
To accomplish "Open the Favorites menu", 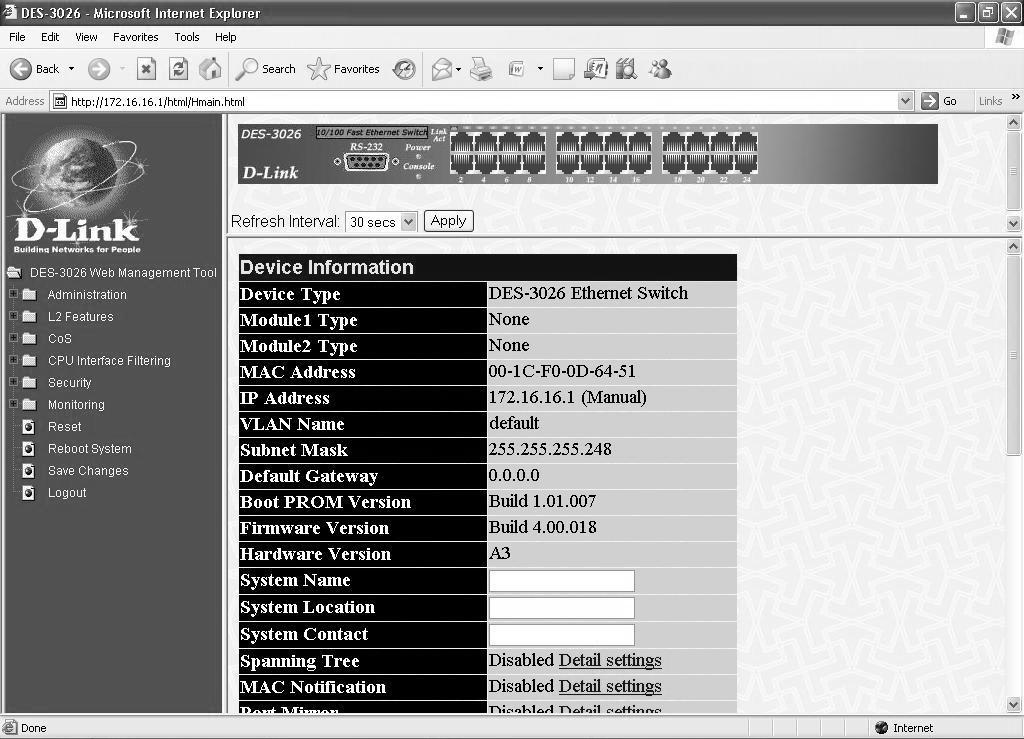I will (x=135, y=37).
